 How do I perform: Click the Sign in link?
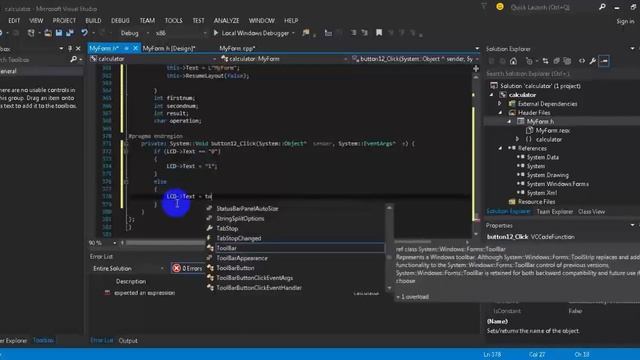click(x=625, y=21)
